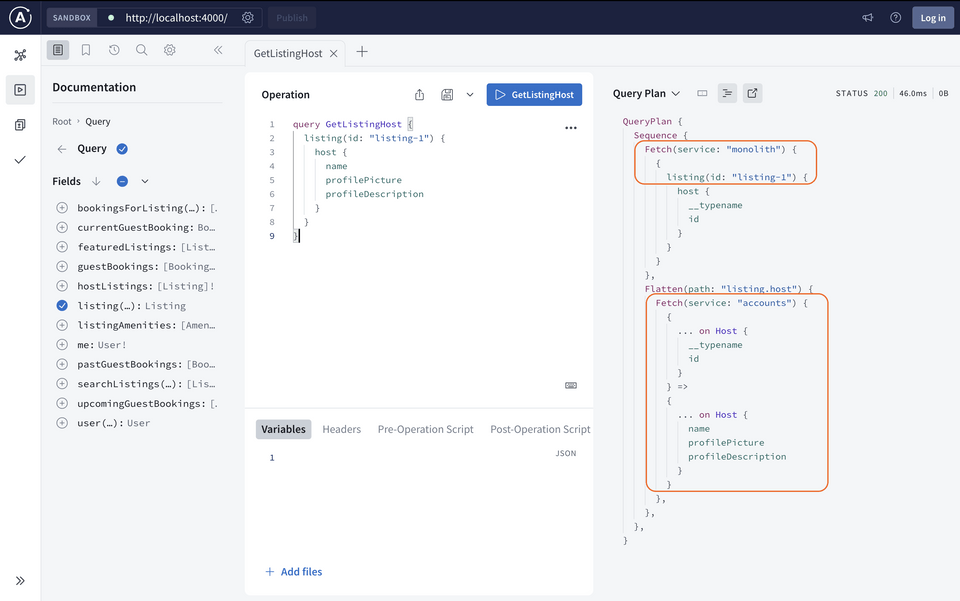Deselect the Query checkmark next to Query heading
Screen dimensions: 960x601
coord(122,148)
